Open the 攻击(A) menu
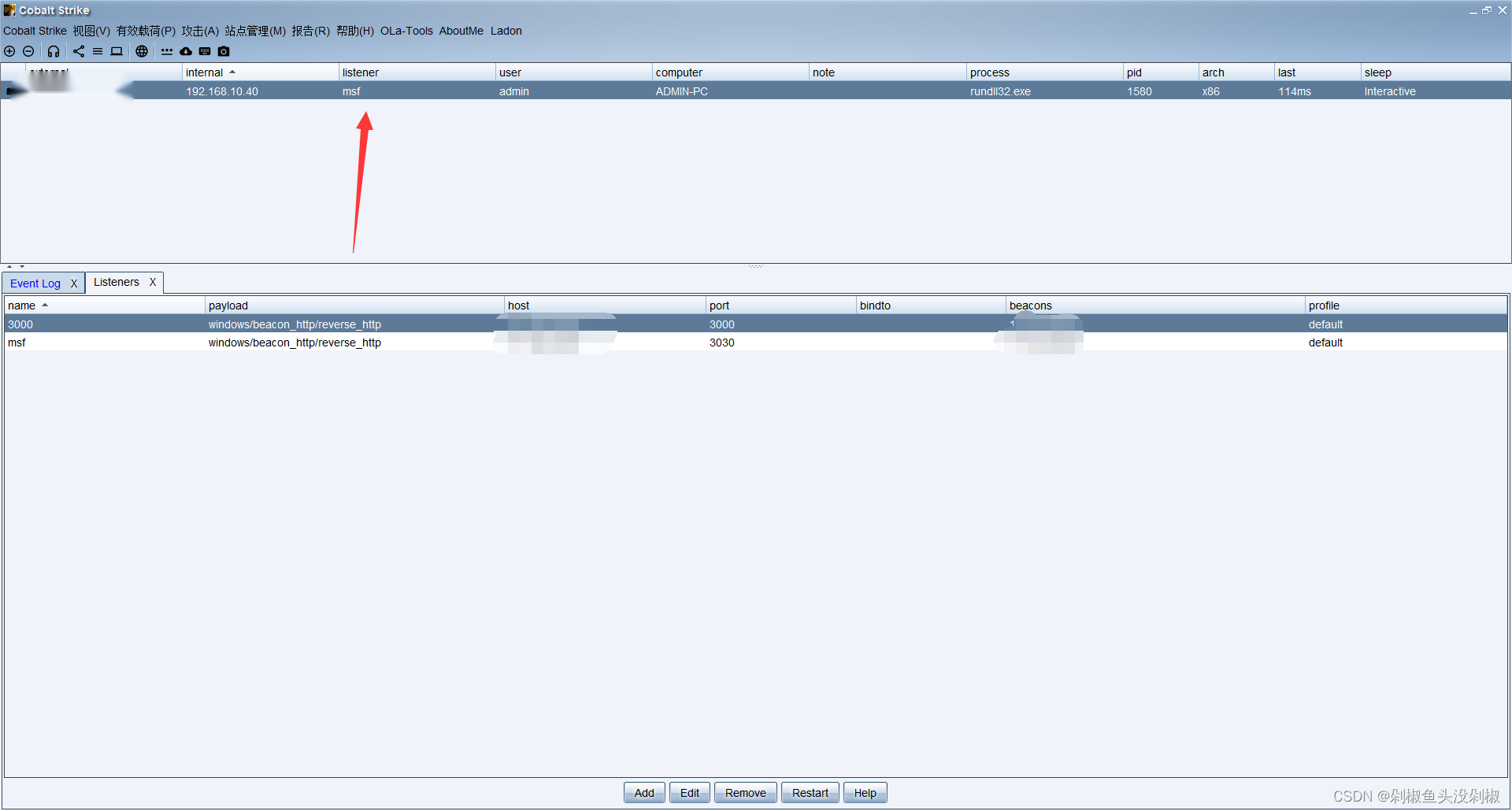Image resolution: width=1512 pixels, height=811 pixels. (200, 31)
